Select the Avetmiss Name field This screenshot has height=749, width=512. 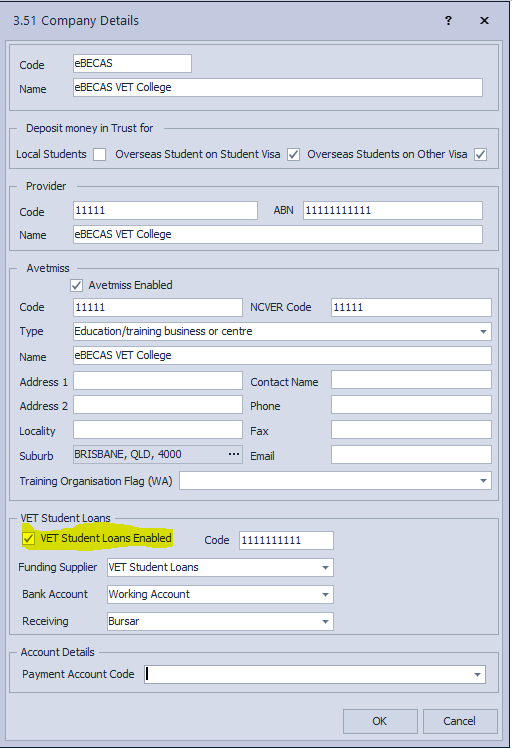[x=282, y=355]
